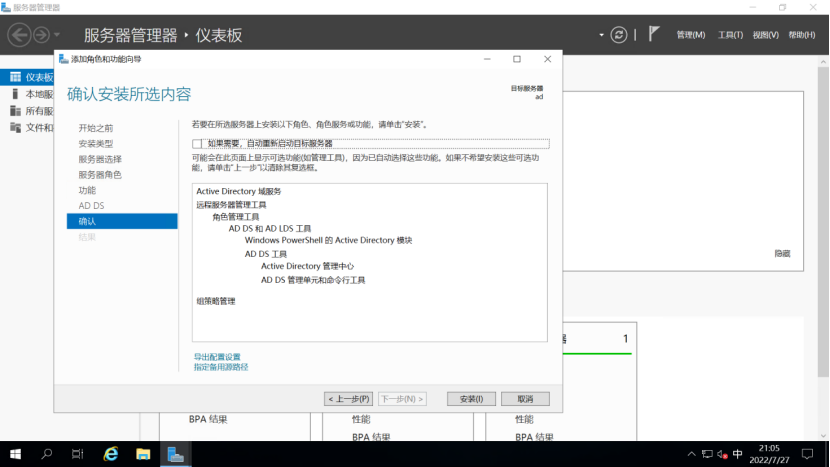Open the 工具(T) menu
Screen dimensions: 830x467
pos(730,35)
